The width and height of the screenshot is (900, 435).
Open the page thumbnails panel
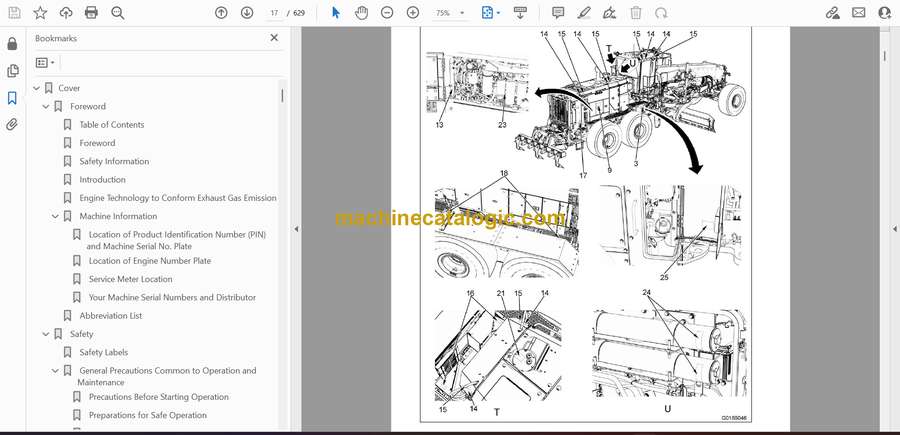(x=12, y=71)
